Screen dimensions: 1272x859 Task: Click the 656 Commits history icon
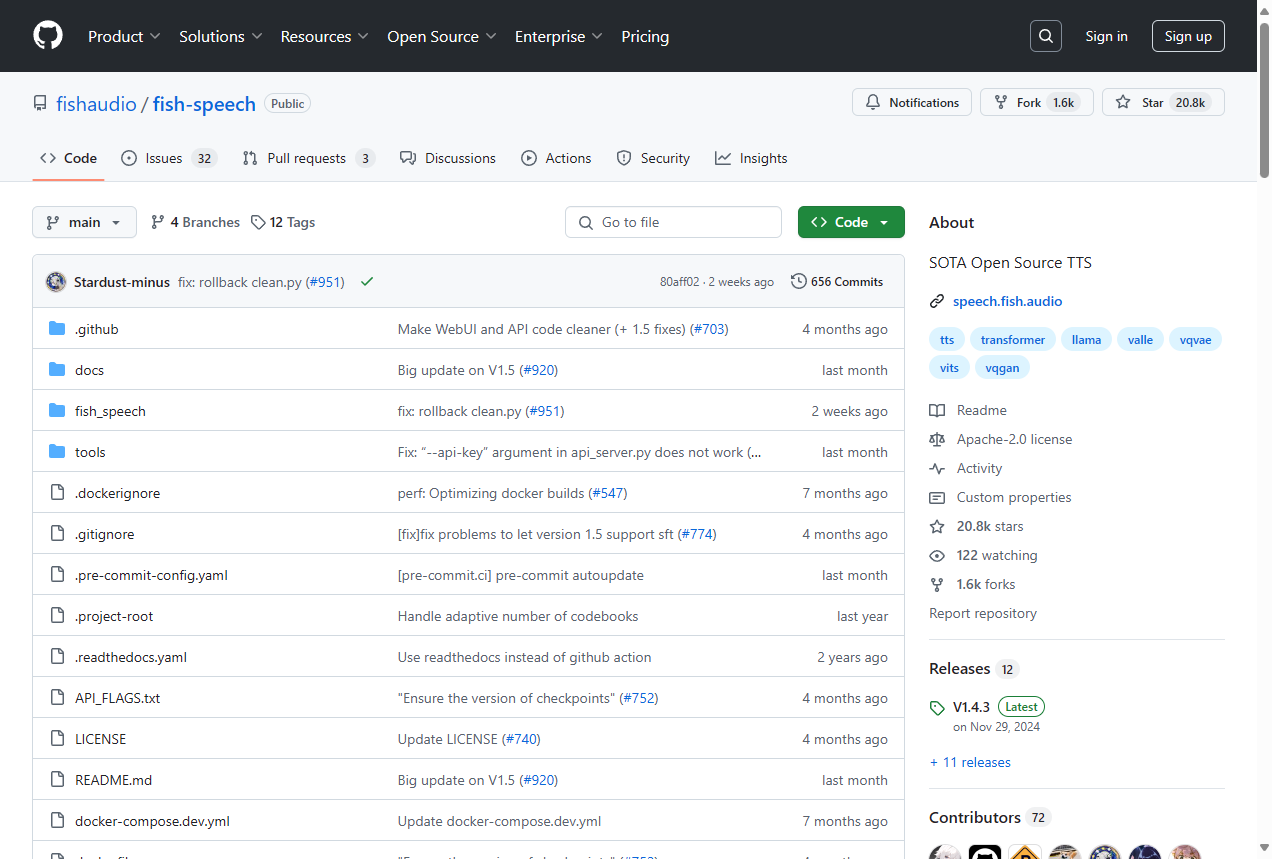(798, 282)
